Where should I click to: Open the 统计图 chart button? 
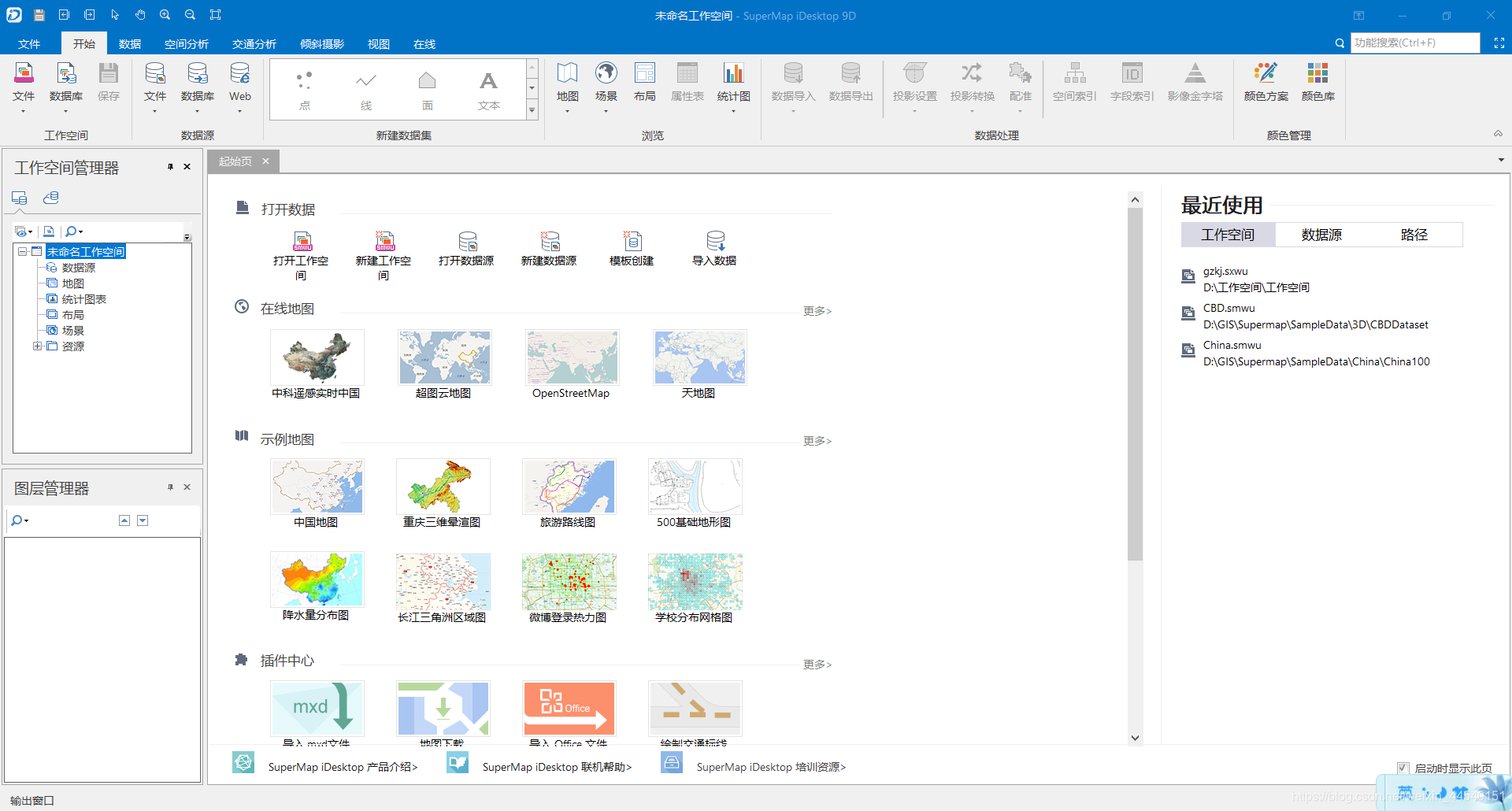(x=733, y=82)
